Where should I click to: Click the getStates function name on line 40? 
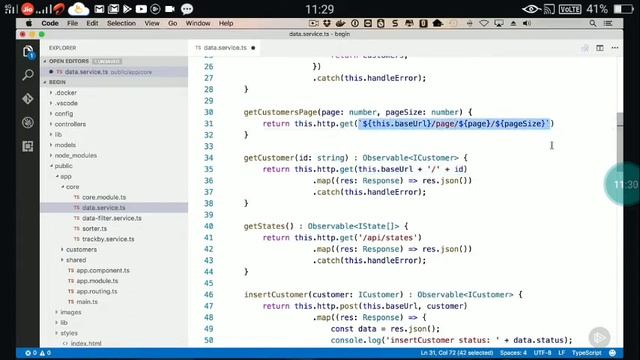coord(264,226)
